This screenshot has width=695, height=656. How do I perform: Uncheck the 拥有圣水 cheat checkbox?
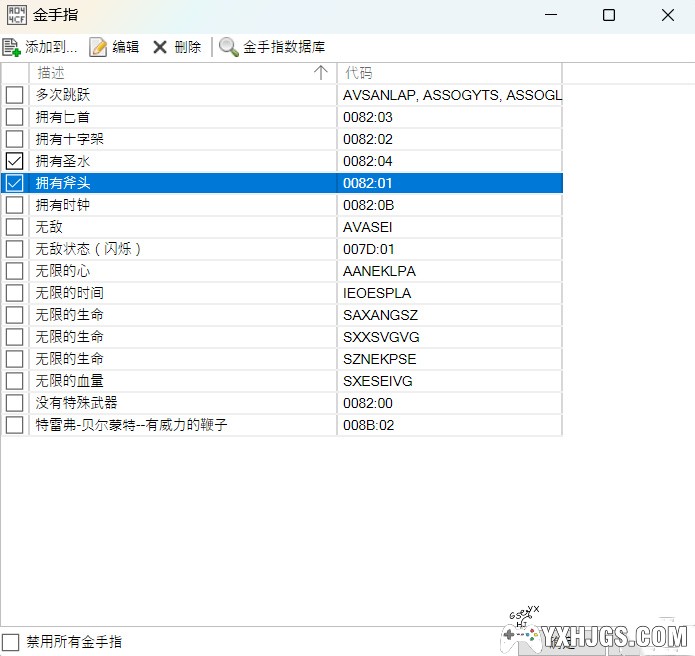(15, 161)
